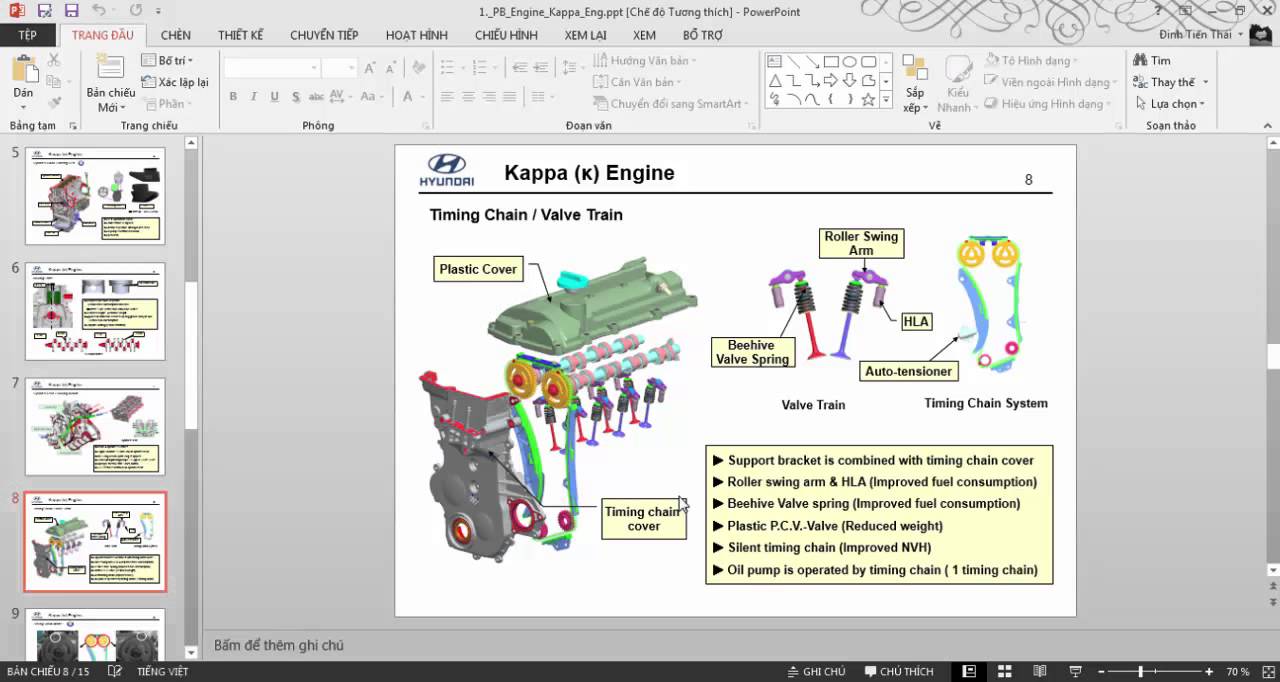Open the Thay thế dropdown arrow
Viewport: 1280px width, 682px height.
[1206, 82]
